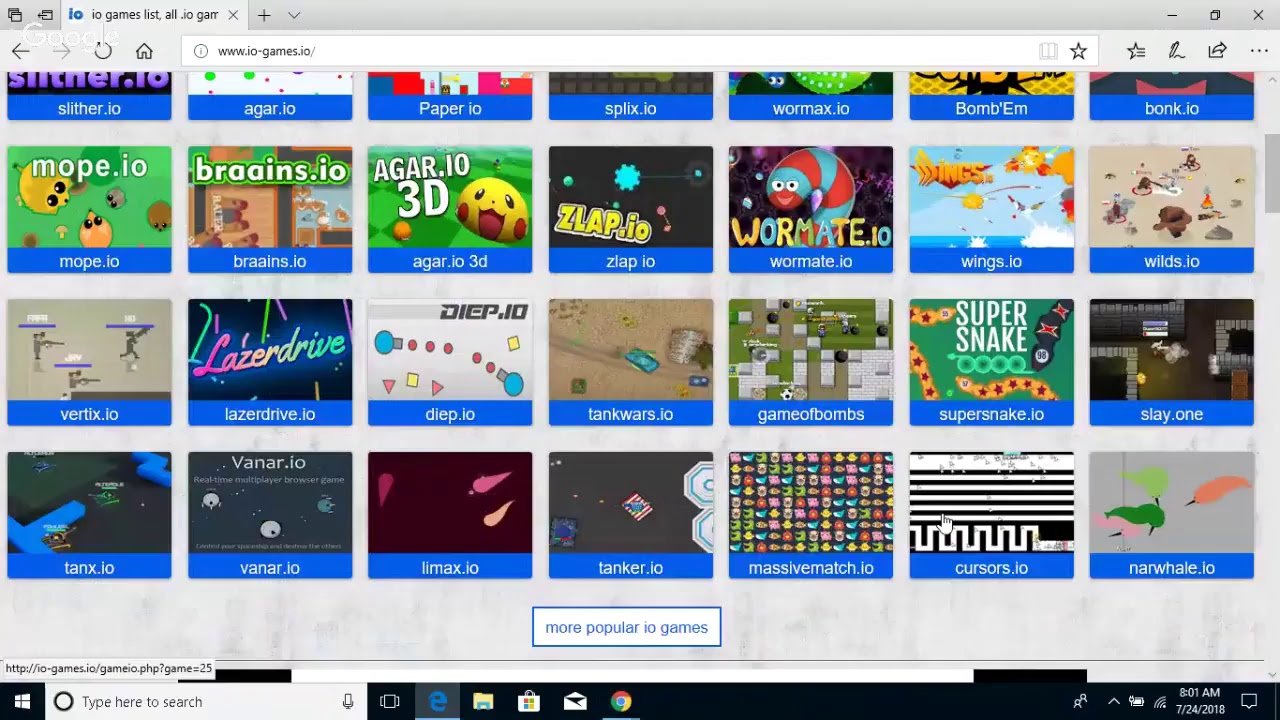Open the Agar.io 3D thumbnail

[x=450, y=197]
